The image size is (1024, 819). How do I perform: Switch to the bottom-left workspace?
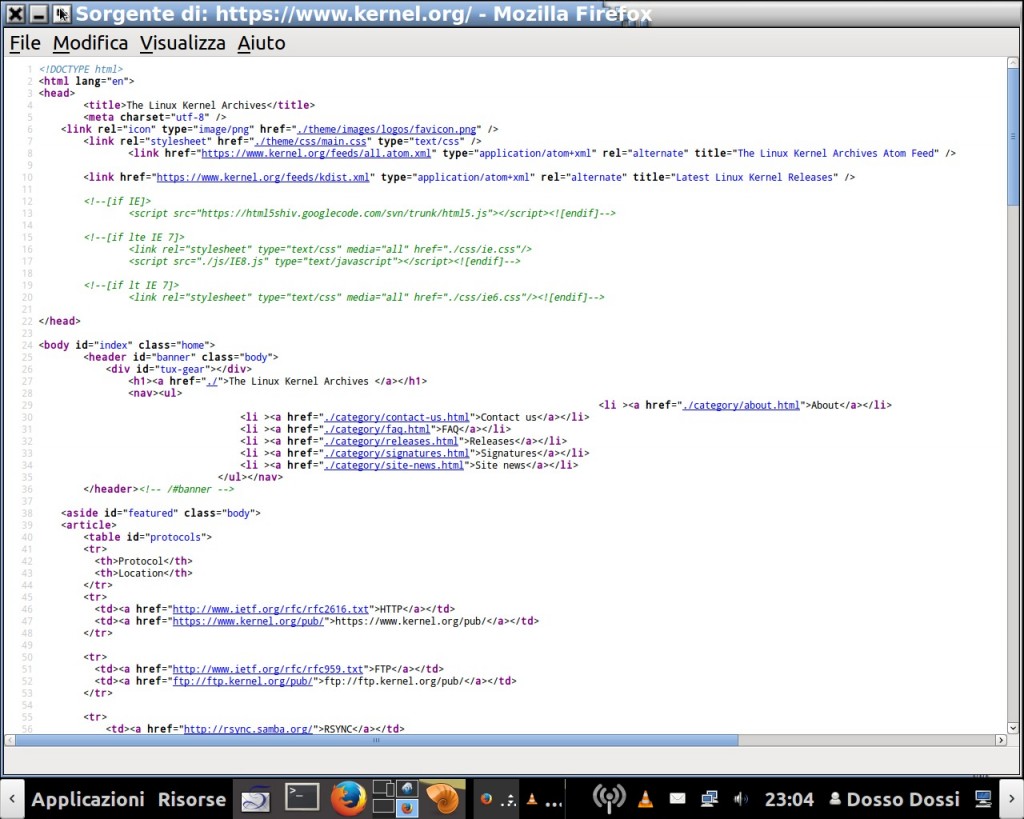pyautogui.click(x=383, y=807)
